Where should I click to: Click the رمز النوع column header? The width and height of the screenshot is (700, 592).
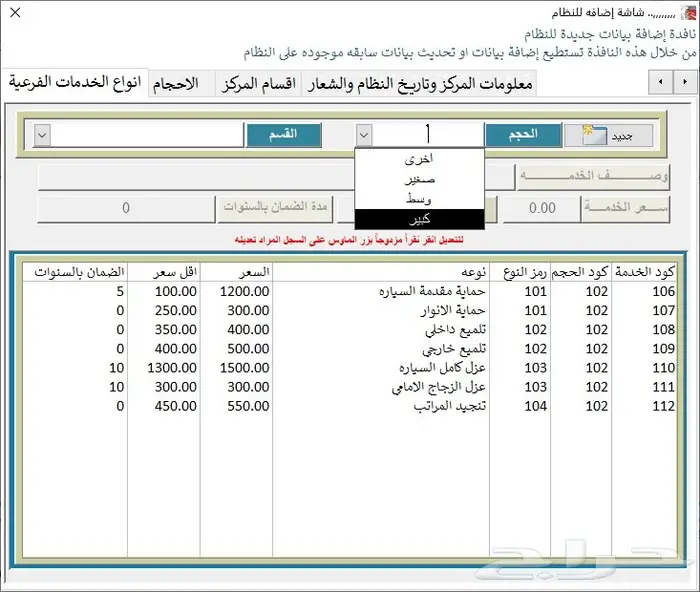tap(520, 272)
